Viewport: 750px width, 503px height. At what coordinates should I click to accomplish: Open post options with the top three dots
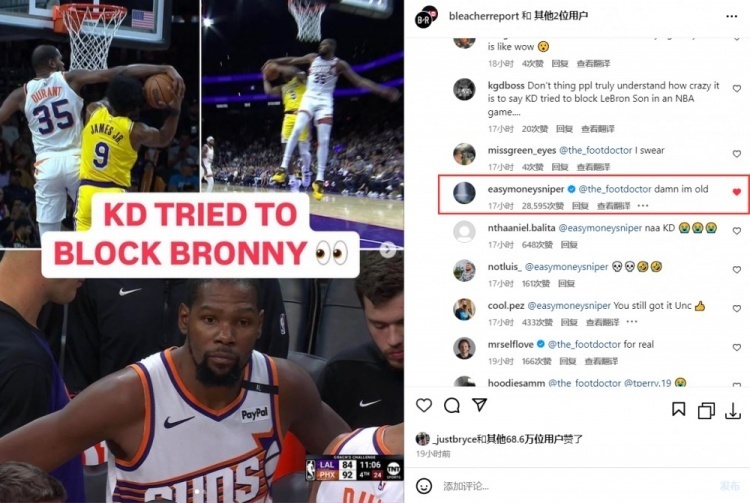point(732,16)
